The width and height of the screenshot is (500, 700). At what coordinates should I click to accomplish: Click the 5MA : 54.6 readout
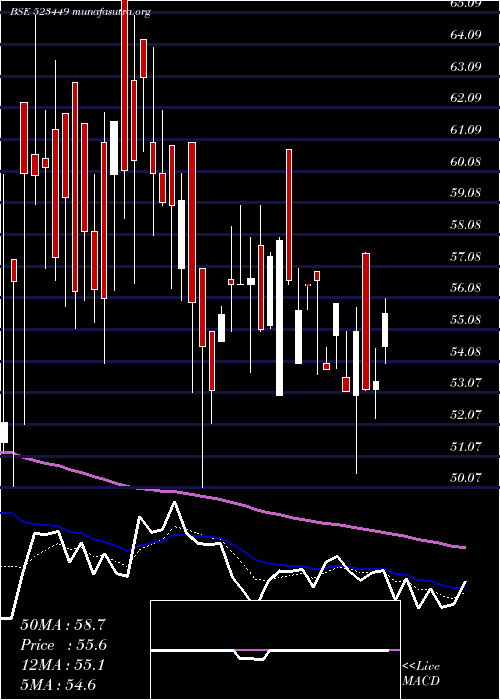pyautogui.click(x=58, y=685)
